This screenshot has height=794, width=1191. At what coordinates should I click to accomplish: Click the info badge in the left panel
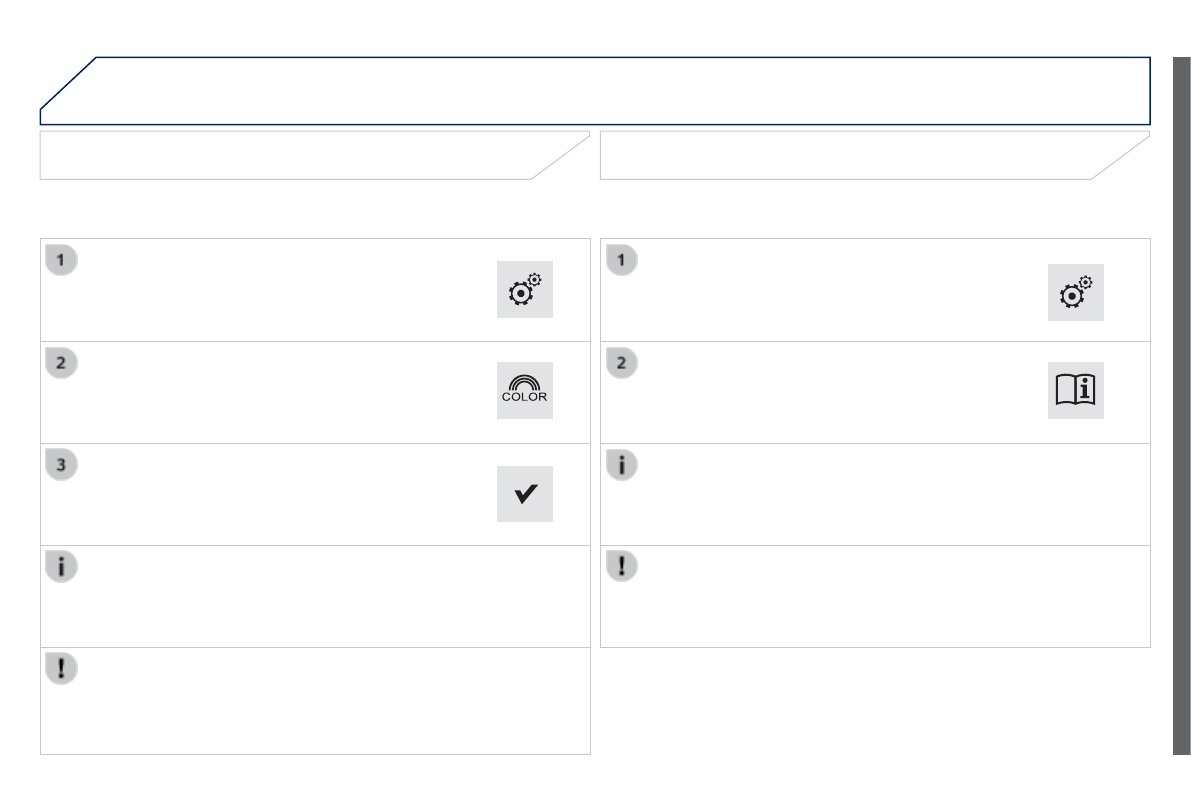click(x=62, y=567)
